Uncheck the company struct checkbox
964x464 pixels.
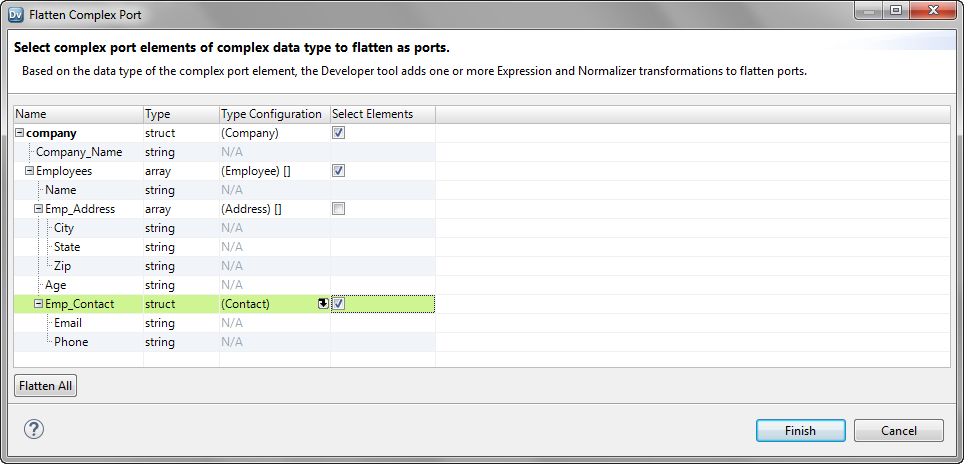pos(338,133)
